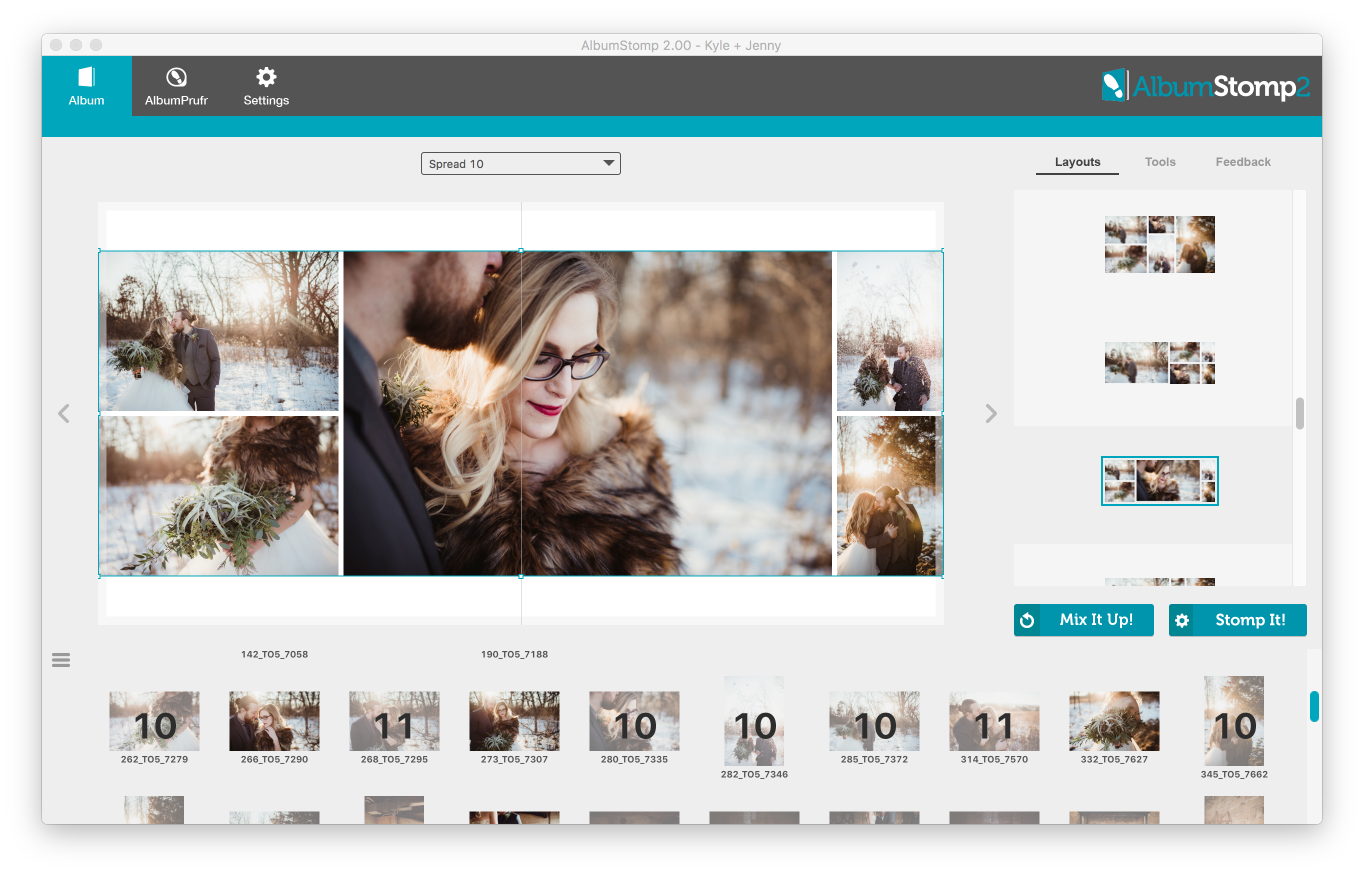Switch to the Feedback tab
This screenshot has width=1364, height=874.
(x=1243, y=162)
